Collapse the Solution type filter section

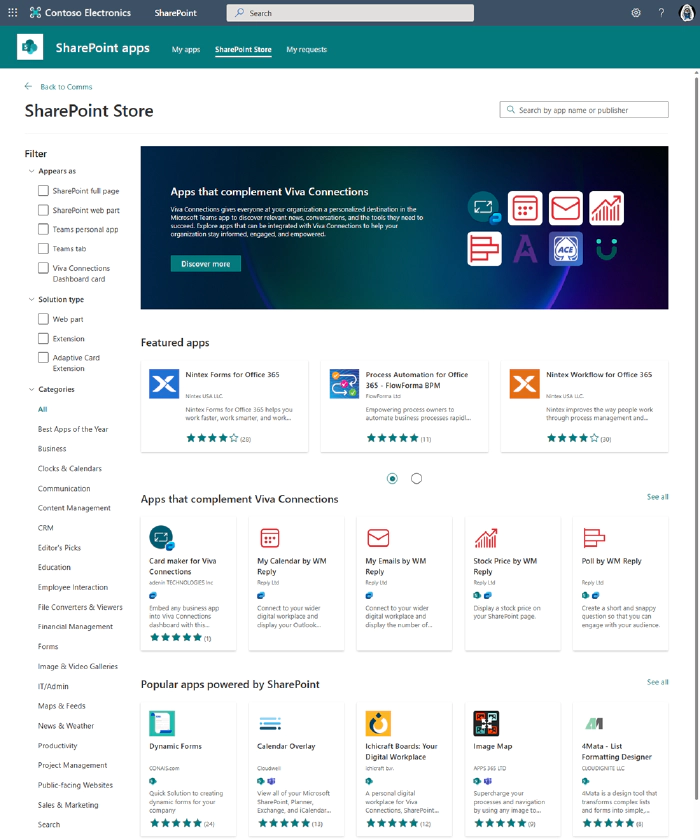click(31, 299)
